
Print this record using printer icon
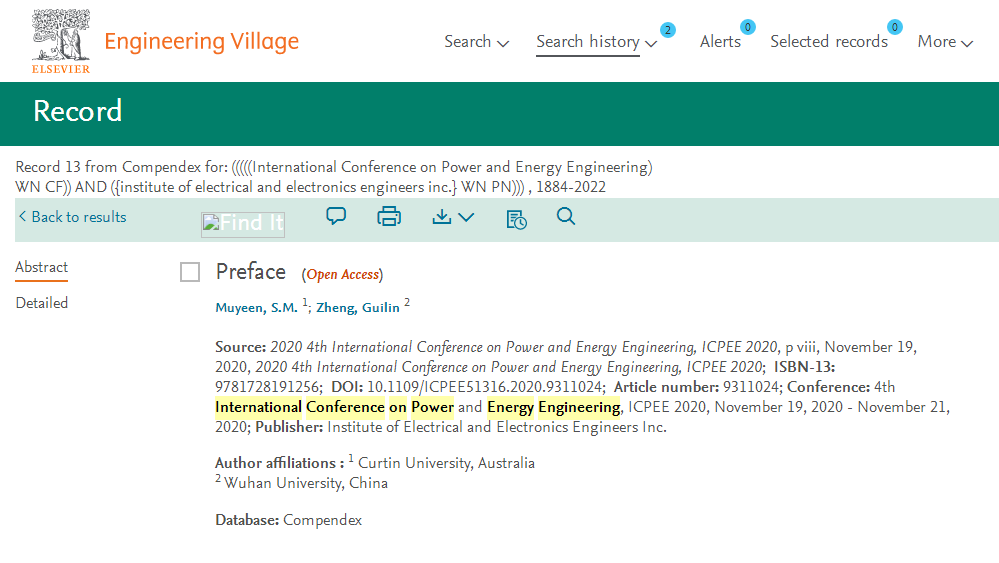pos(389,216)
